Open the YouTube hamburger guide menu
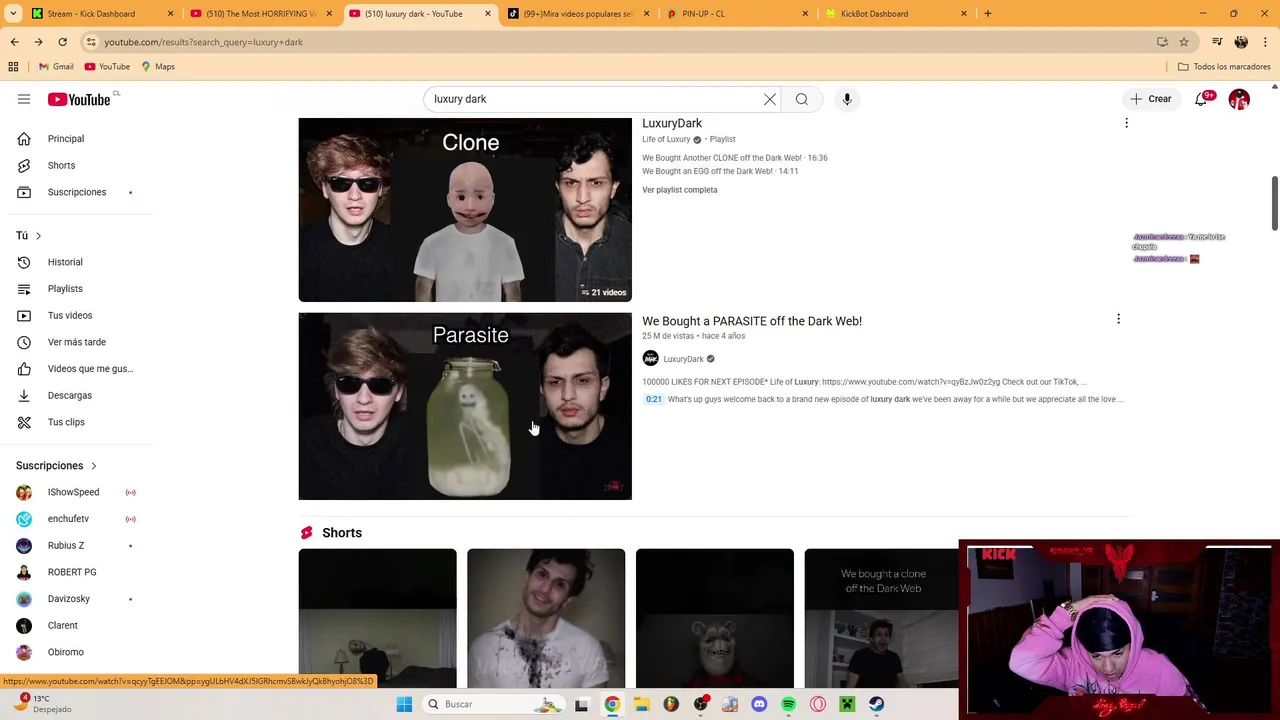1280x720 pixels. pyautogui.click(x=24, y=99)
